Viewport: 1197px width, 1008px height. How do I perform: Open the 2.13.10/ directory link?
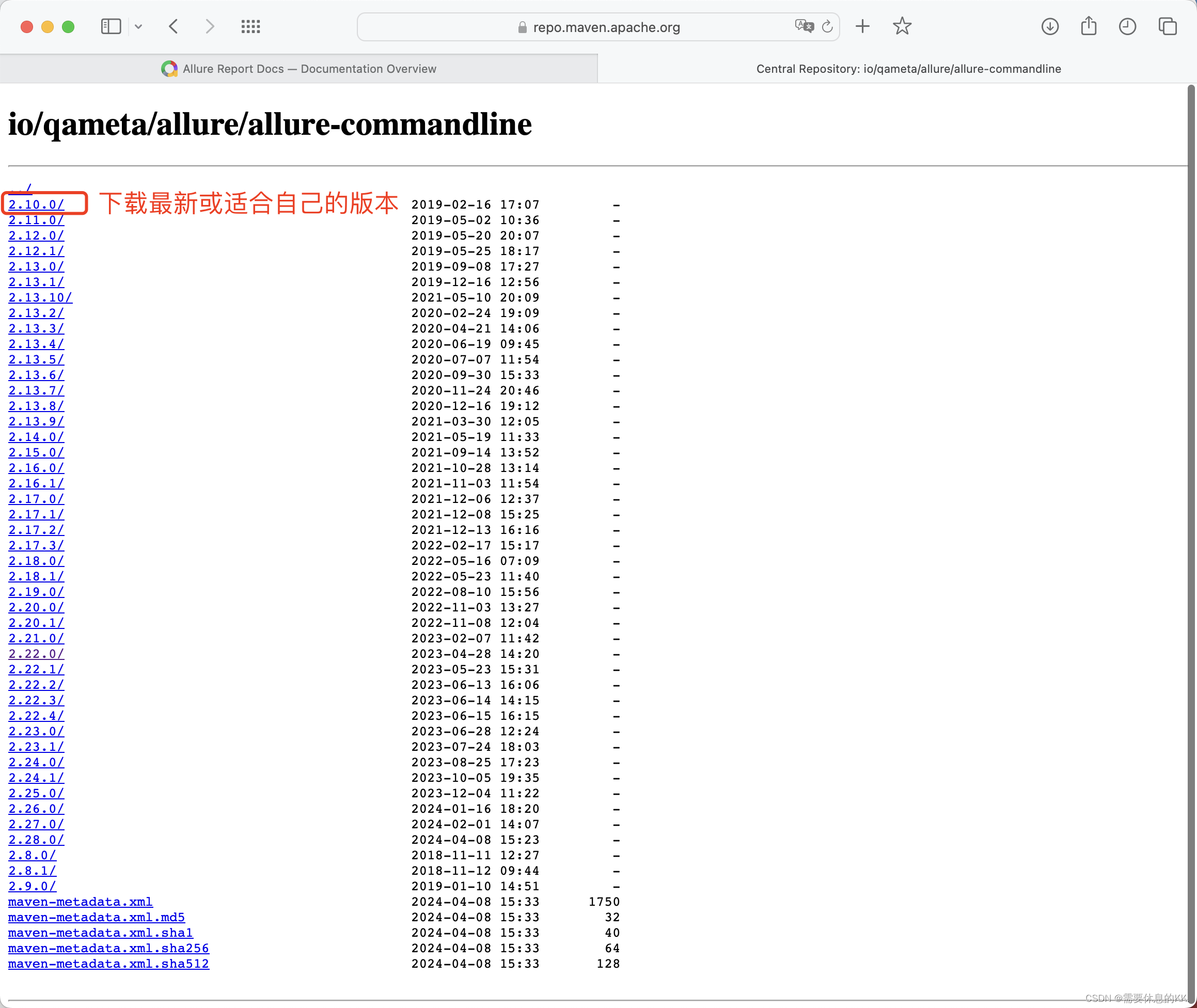[40, 298]
